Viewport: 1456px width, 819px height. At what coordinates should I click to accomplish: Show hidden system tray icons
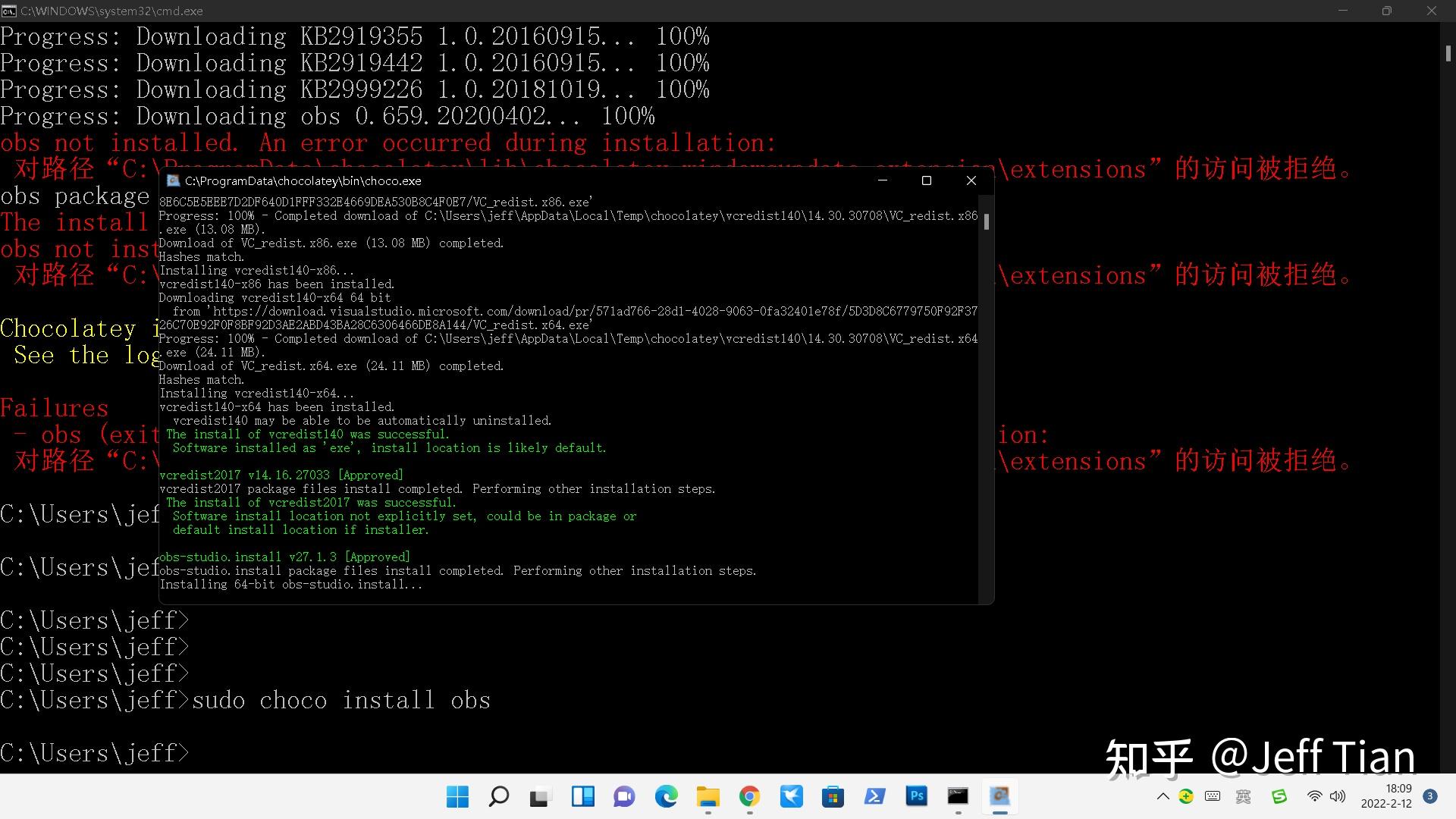pos(1163,796)
